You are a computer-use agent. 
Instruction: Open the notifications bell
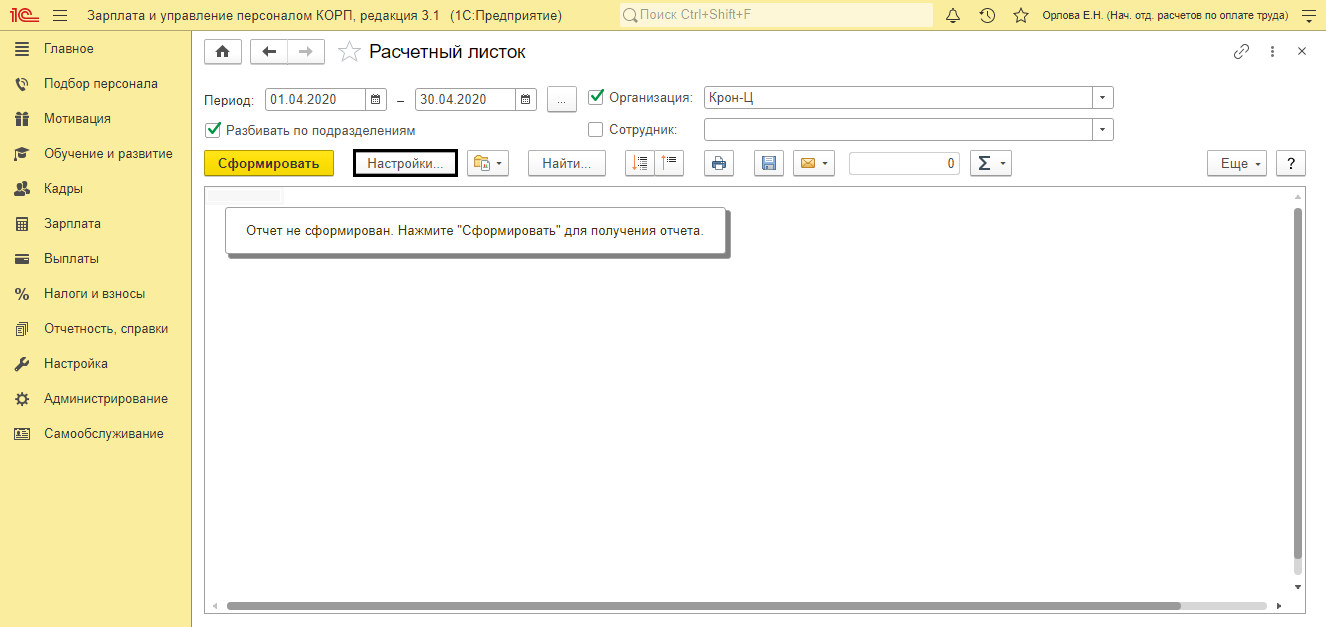point(952,16)
